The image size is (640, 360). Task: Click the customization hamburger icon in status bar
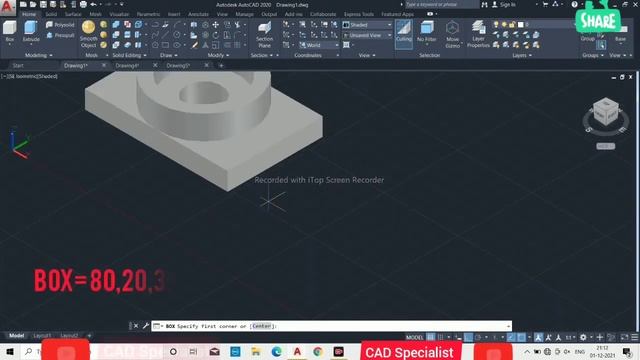point(635,337)
